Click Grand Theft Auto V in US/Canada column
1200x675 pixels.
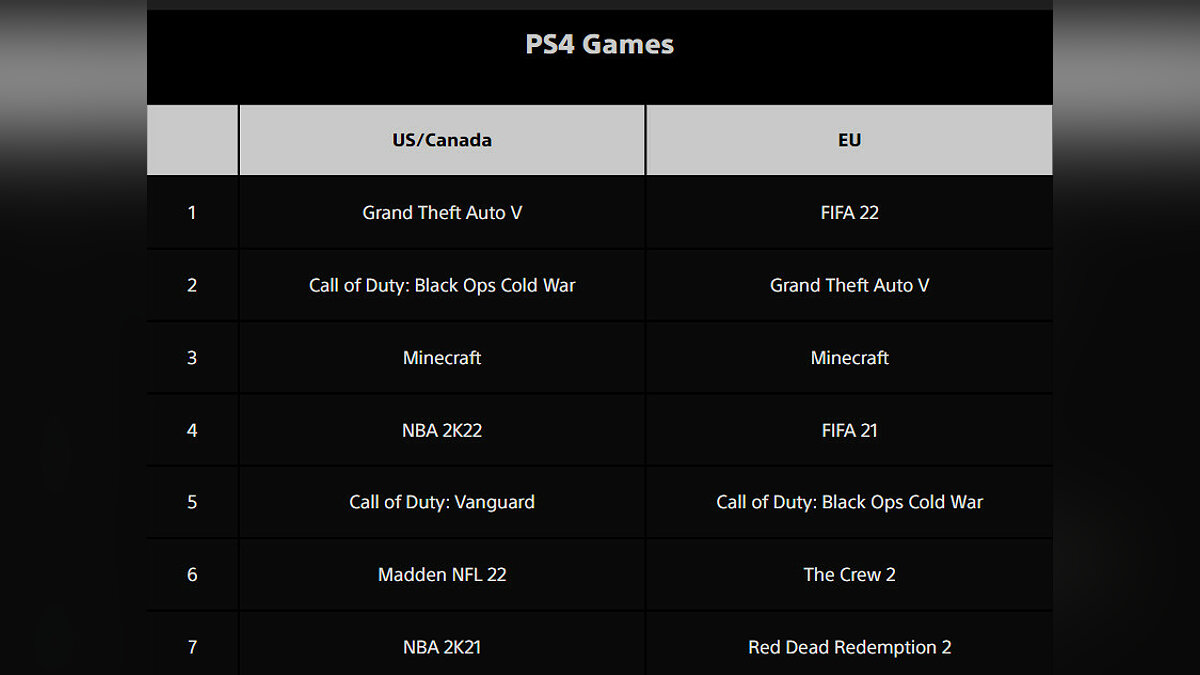[x=442, y=213]
